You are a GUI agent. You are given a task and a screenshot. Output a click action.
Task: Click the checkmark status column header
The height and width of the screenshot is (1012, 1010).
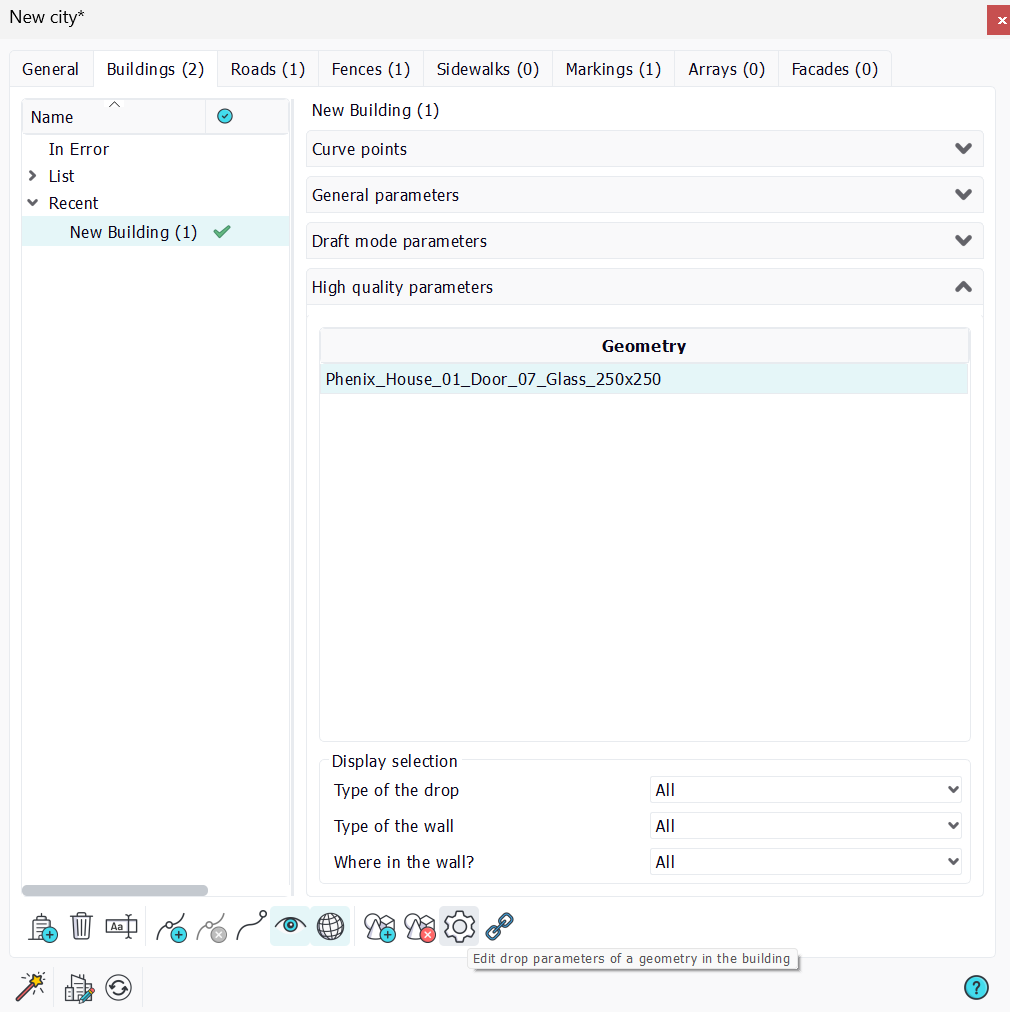tap(225, 116)
